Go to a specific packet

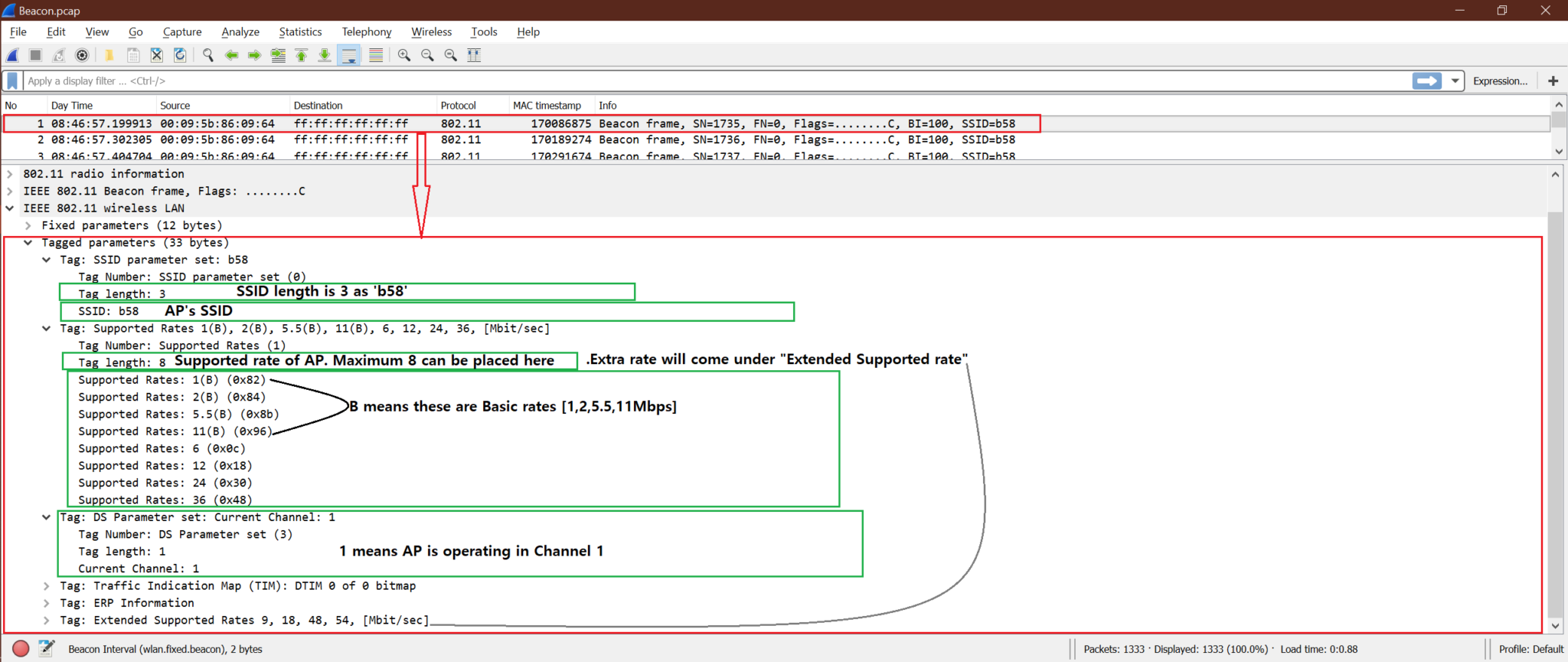coord(278,55)
